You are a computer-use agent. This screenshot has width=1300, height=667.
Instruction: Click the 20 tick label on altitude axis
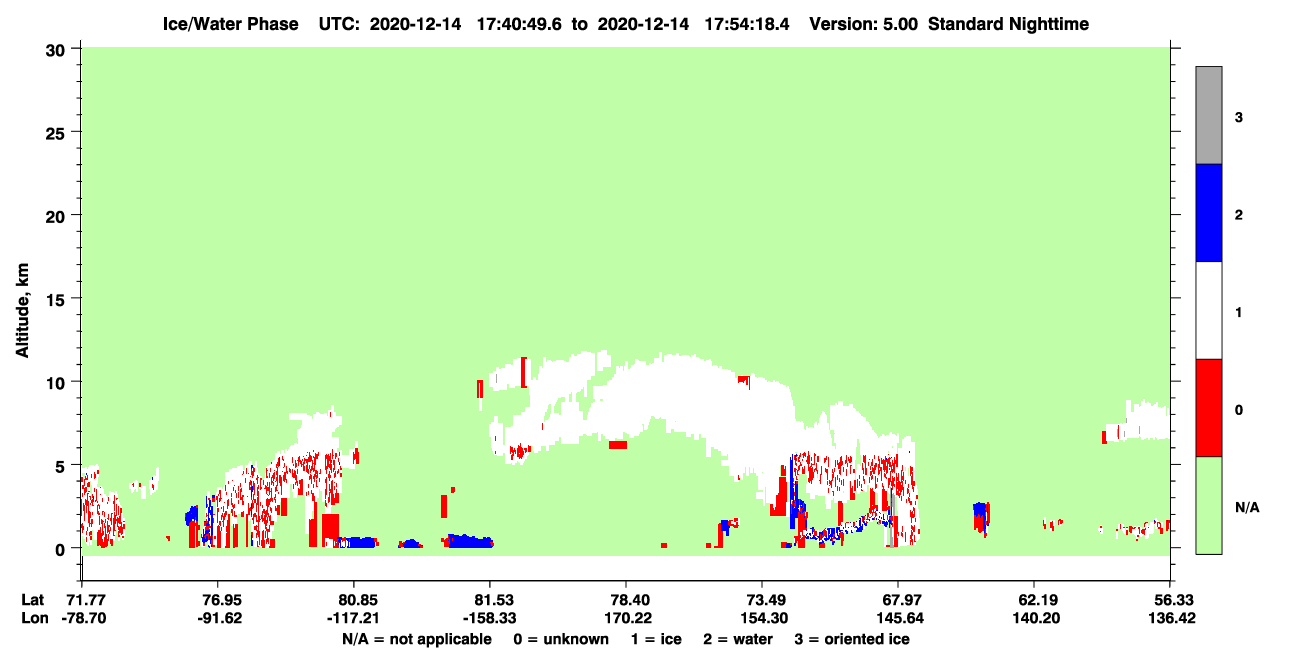coord(58,215)
